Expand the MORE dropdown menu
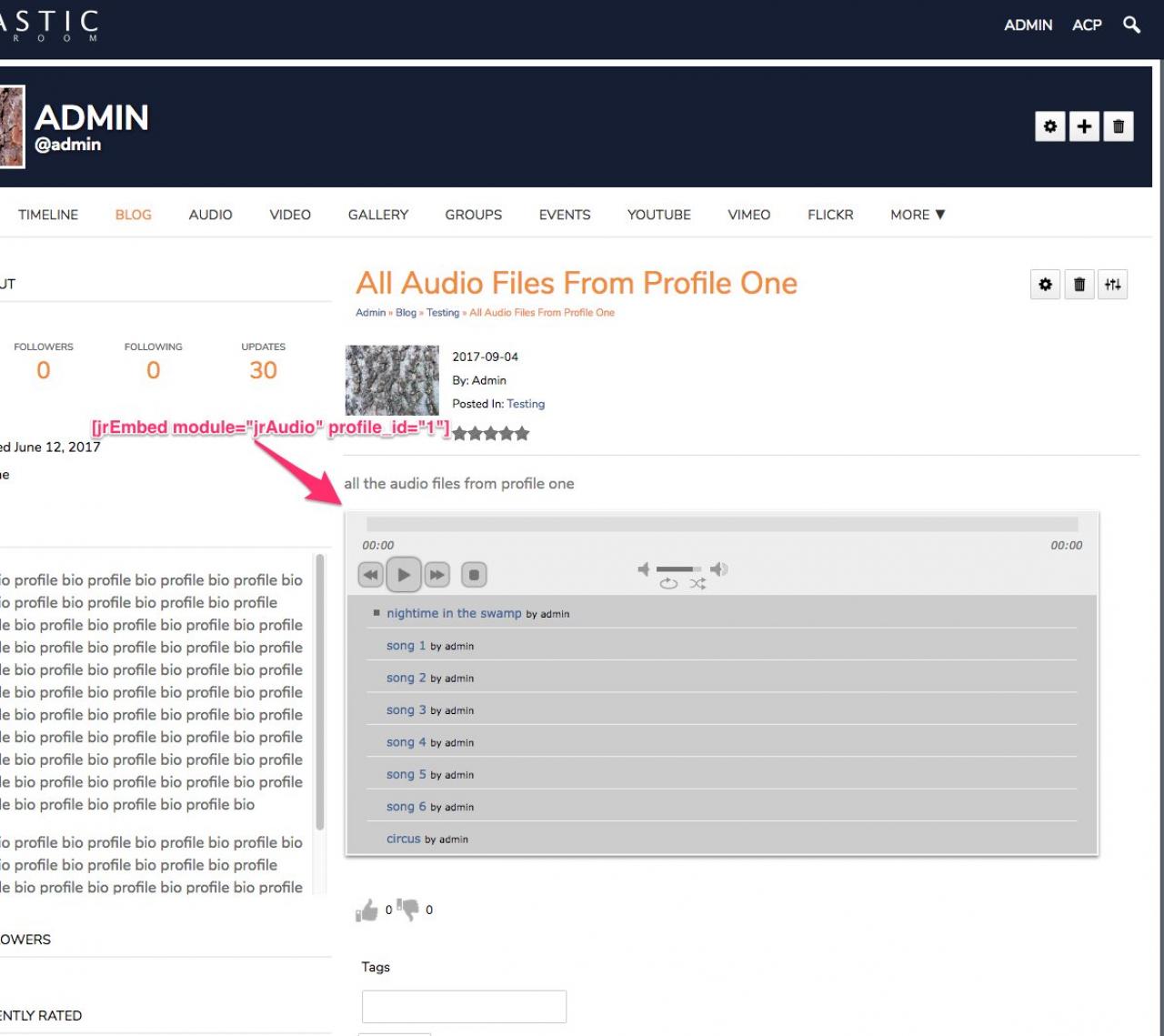 tap(918, 215)
